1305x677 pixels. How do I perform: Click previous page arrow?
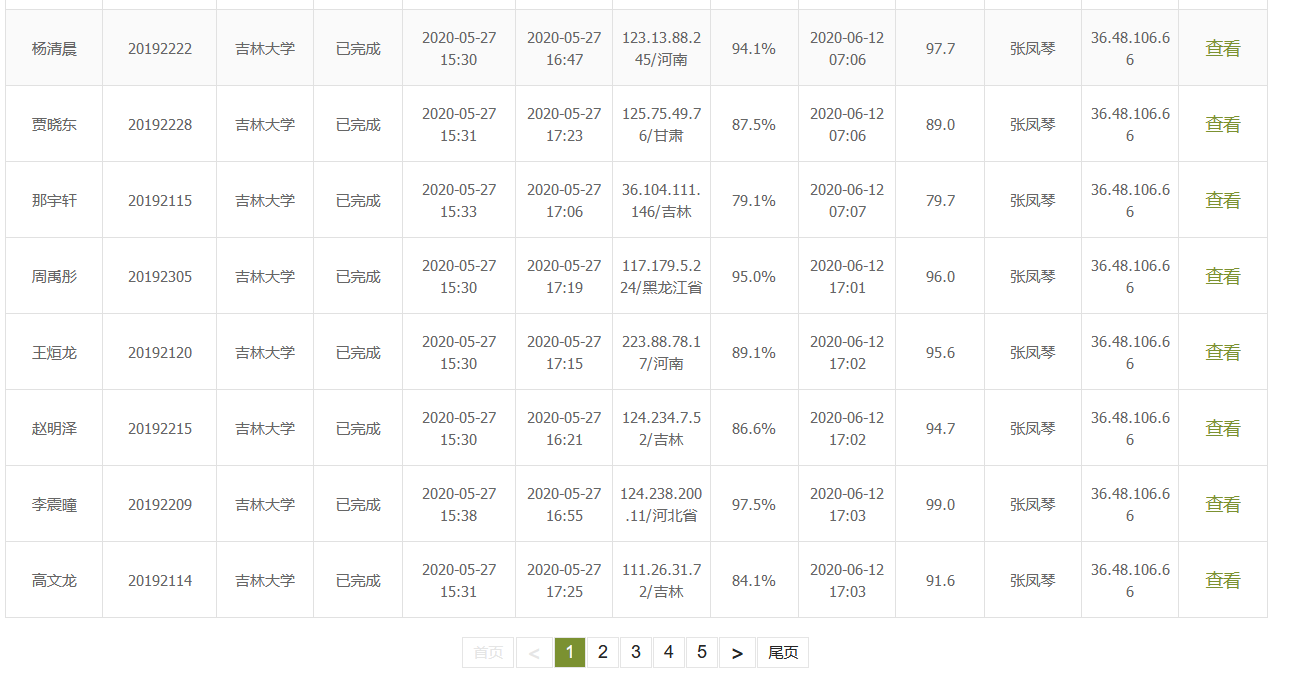[x=534, y=653]
